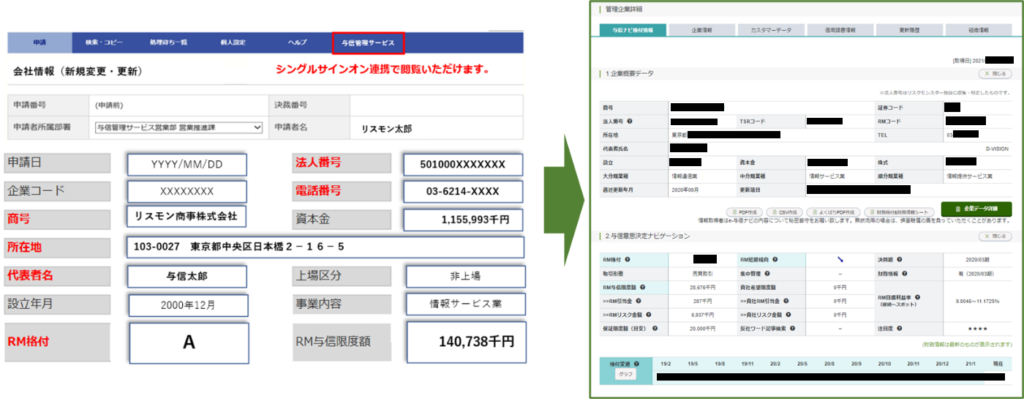Switch to the 企業情報 tab

coord(700,30)
